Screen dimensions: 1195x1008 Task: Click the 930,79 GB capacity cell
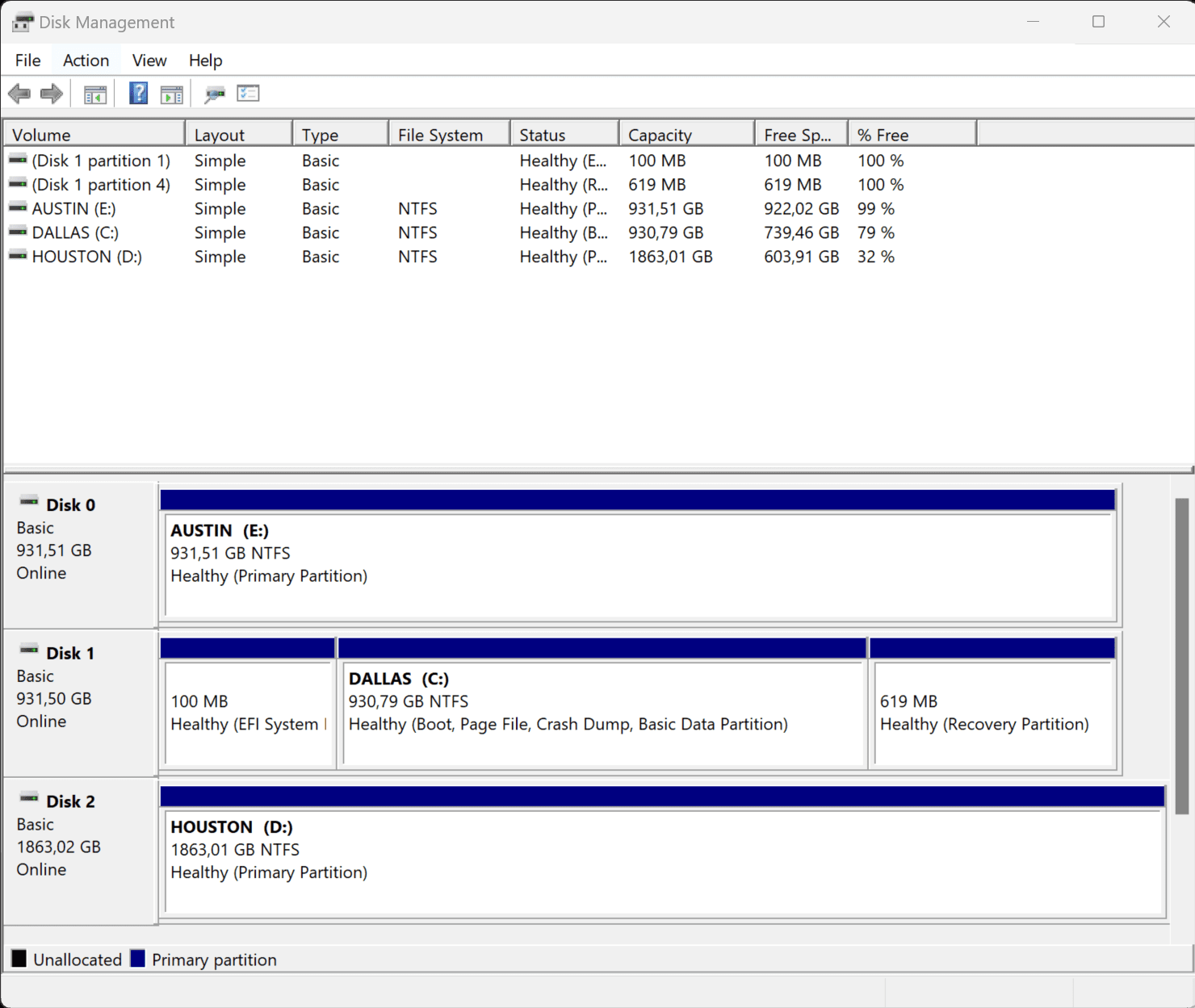point(666,233)
